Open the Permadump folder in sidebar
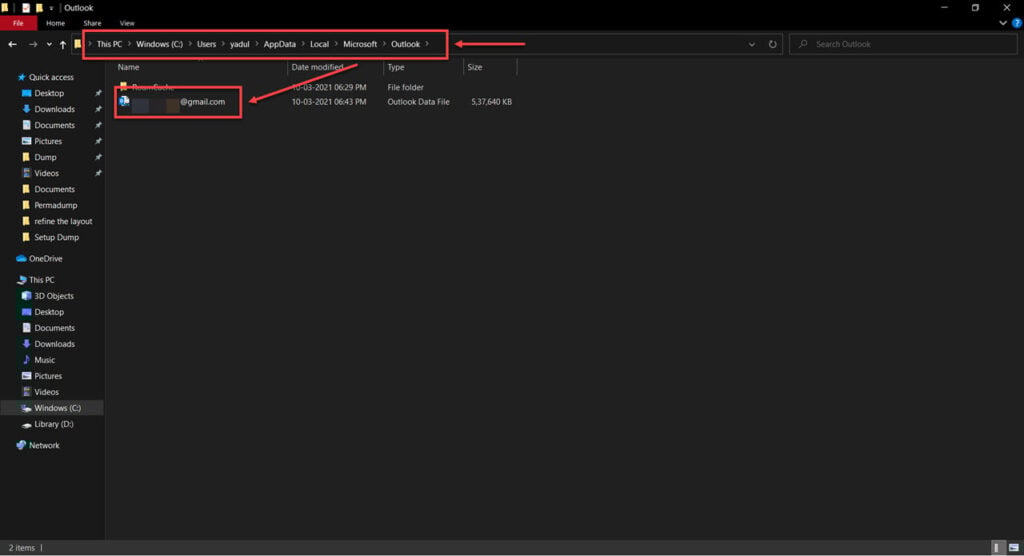This screenshot has width=1024, height=556. 56,205
